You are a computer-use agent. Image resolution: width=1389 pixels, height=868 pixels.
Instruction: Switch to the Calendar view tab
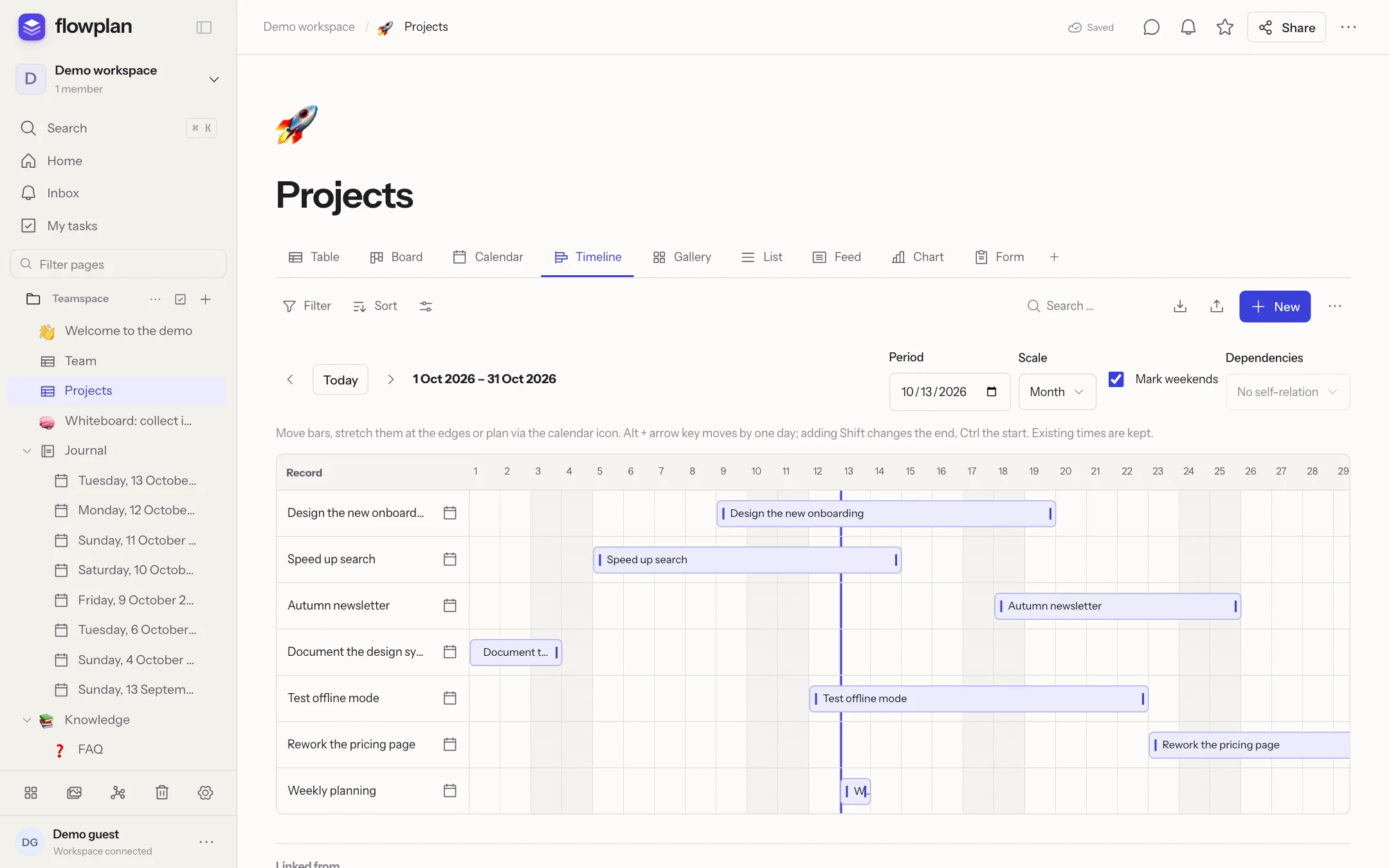488,257
